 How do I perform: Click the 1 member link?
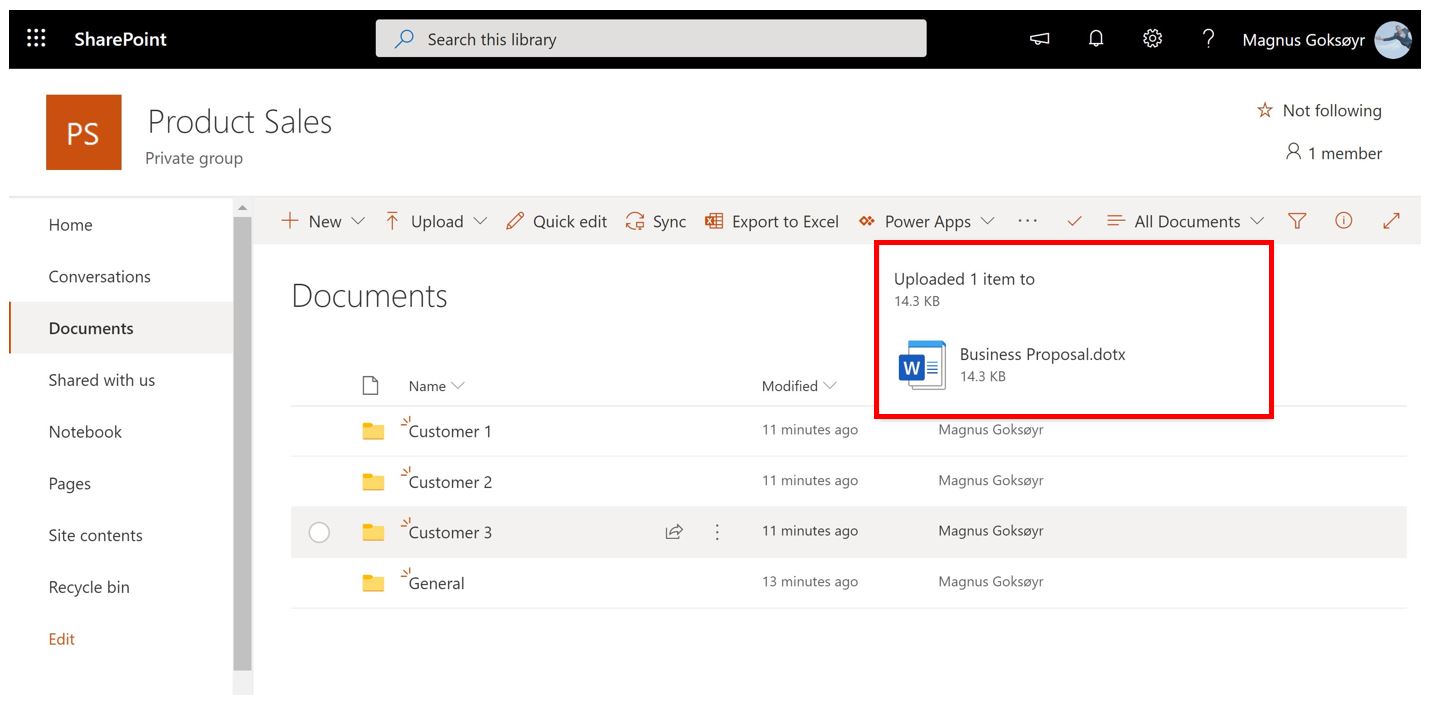click(1335, 152)
